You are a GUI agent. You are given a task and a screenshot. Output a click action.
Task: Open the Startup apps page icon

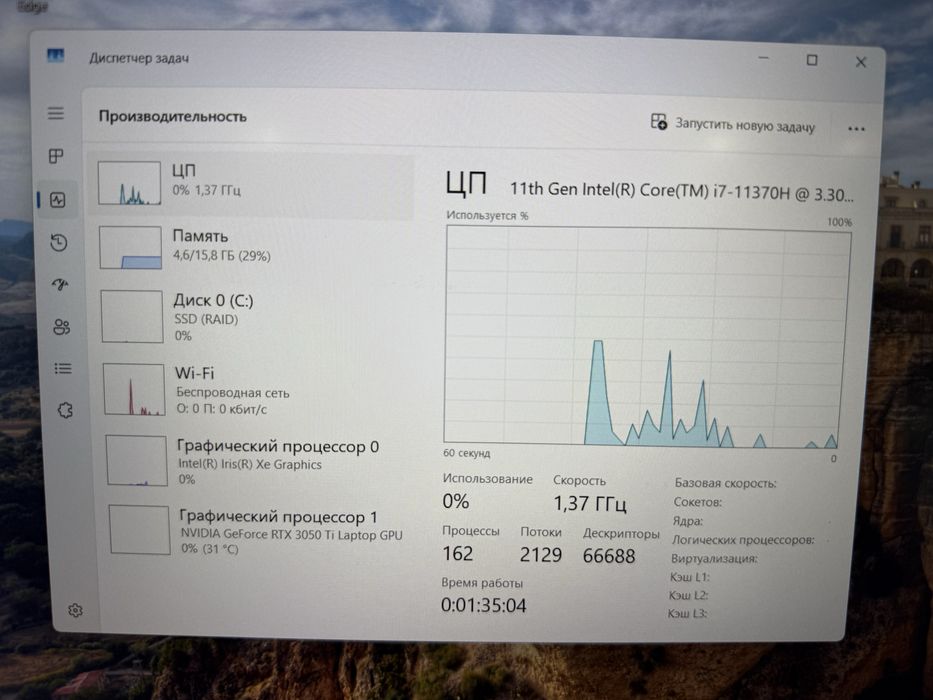coord(60,285)
